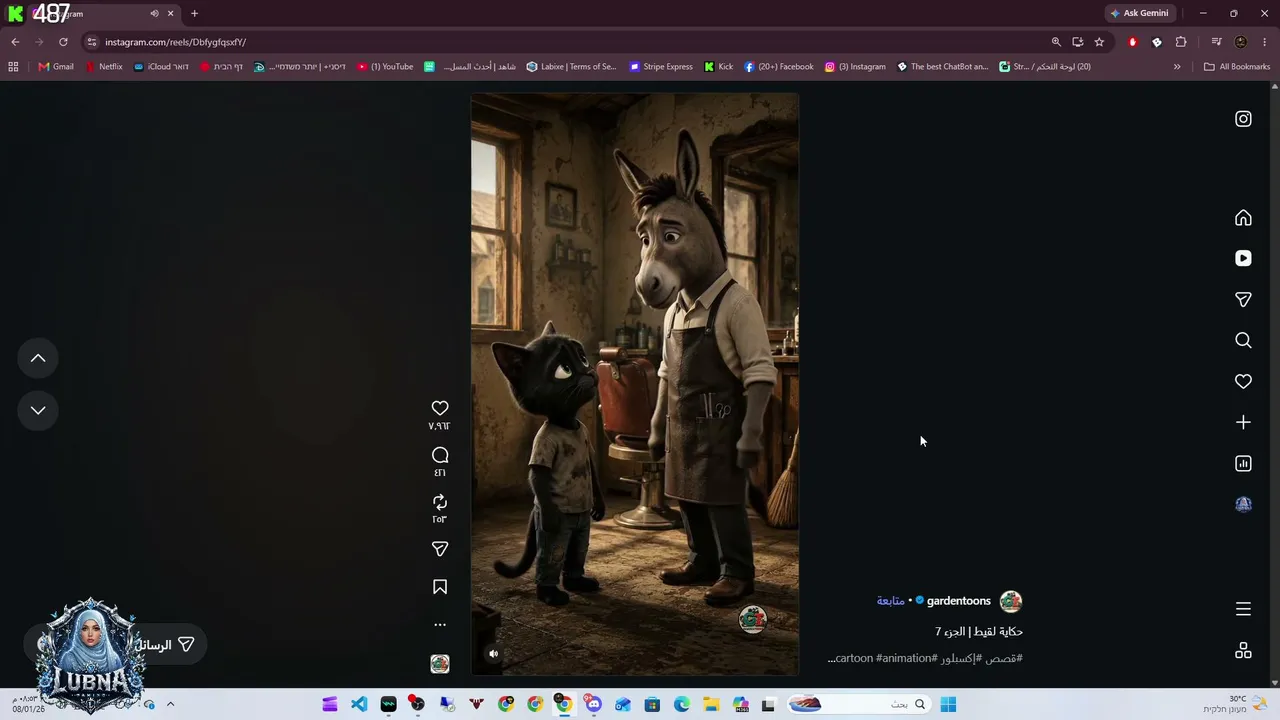This screenshot has width=1280, height=720.
Task: Follow gardentoons using the متابعة link
Action: [891, 601]
